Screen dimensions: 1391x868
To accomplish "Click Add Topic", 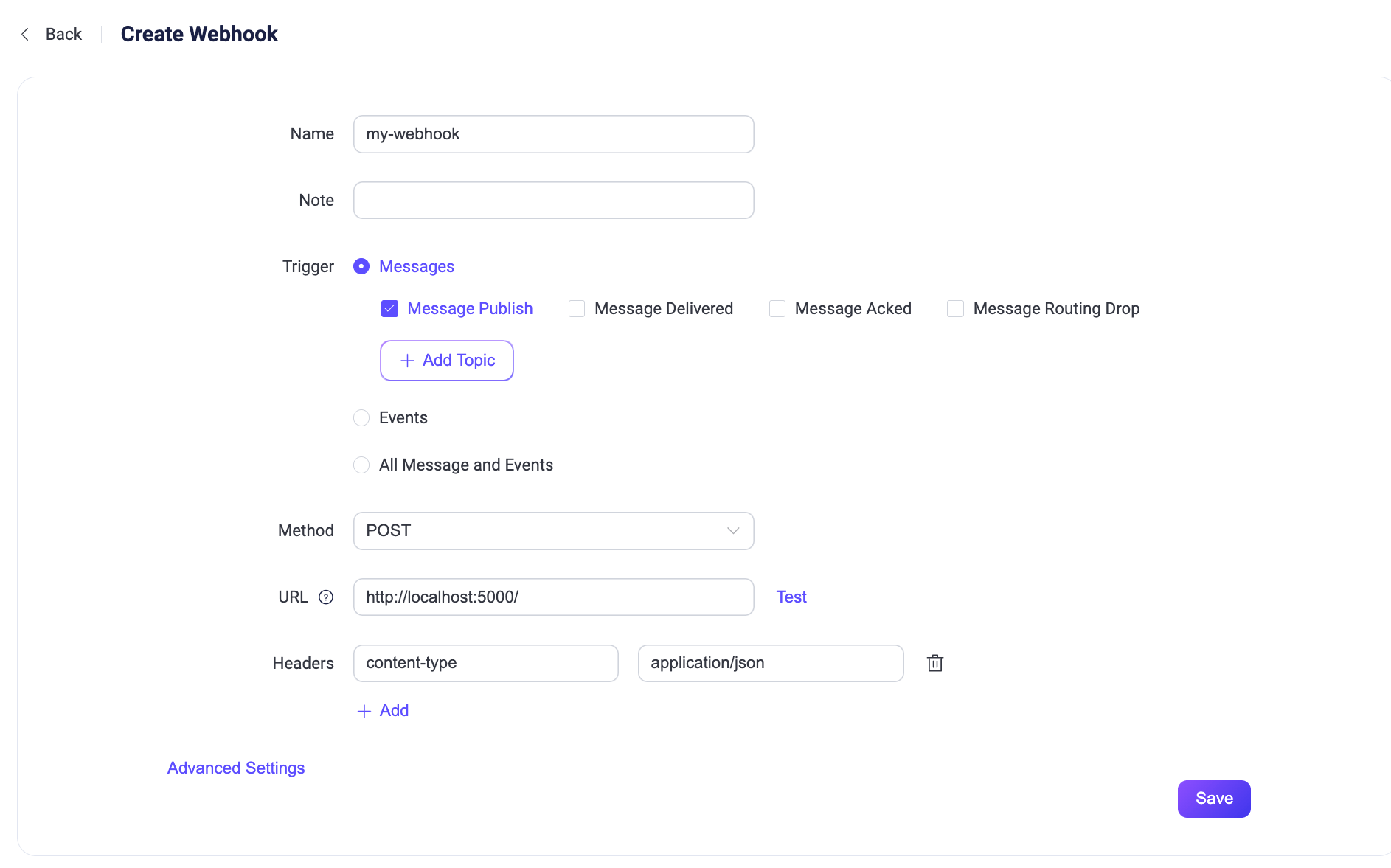I will [446, 361].
